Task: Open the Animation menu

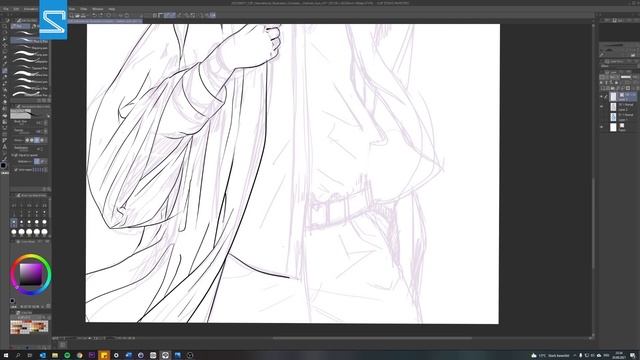Action: 31,9
